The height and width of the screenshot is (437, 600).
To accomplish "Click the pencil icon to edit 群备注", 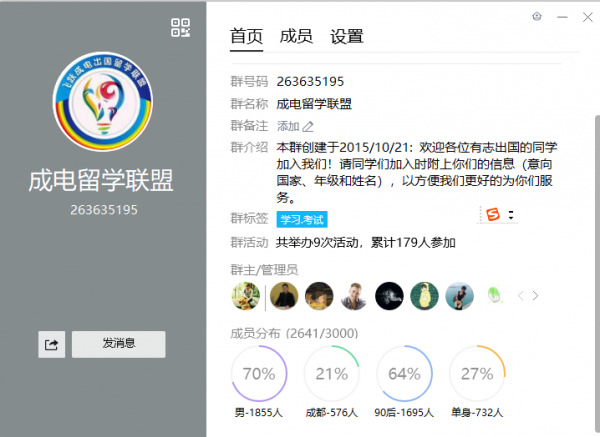I will (309, 126).
